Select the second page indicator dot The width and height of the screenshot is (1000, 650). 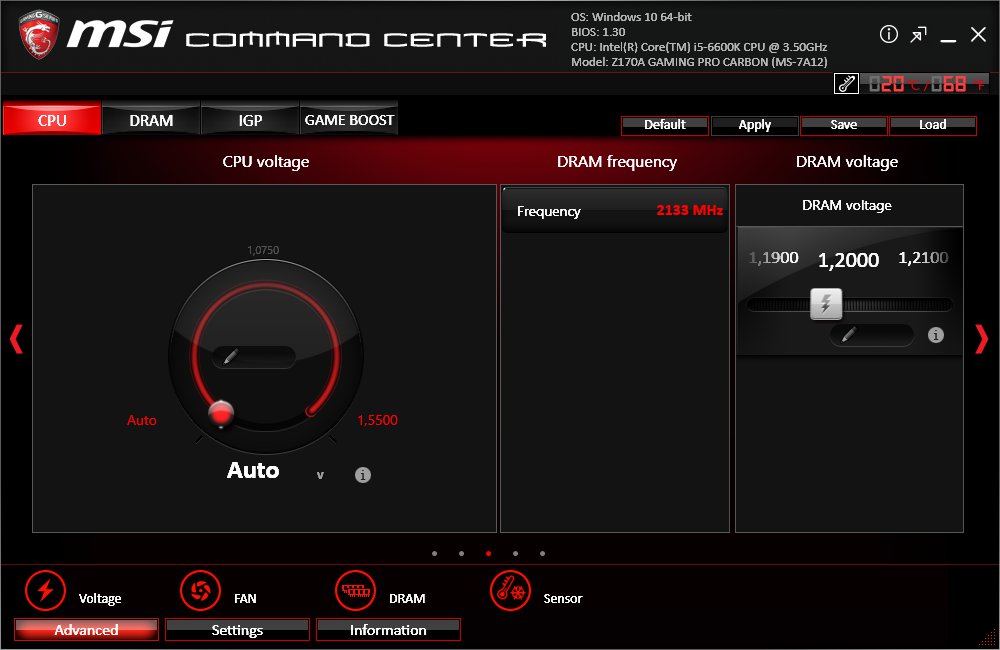(x=461, y=553)
